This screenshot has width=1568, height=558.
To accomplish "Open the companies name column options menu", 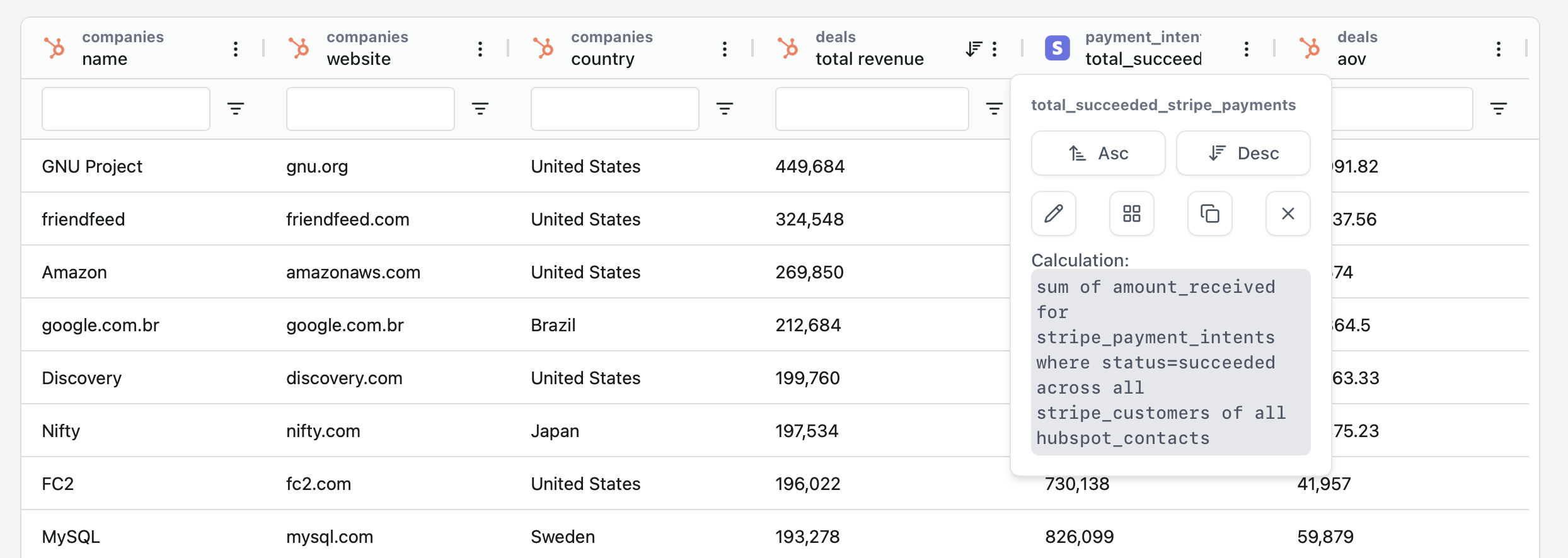I will (x=236, y=48).
